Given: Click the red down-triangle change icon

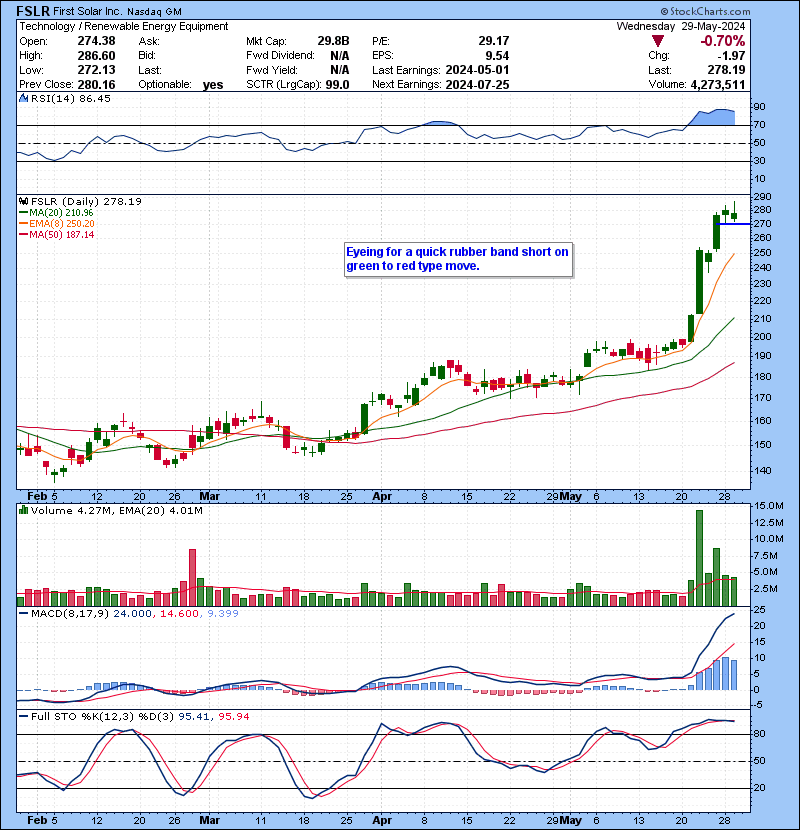Looking at the screenshot, I should pos(658,41).
